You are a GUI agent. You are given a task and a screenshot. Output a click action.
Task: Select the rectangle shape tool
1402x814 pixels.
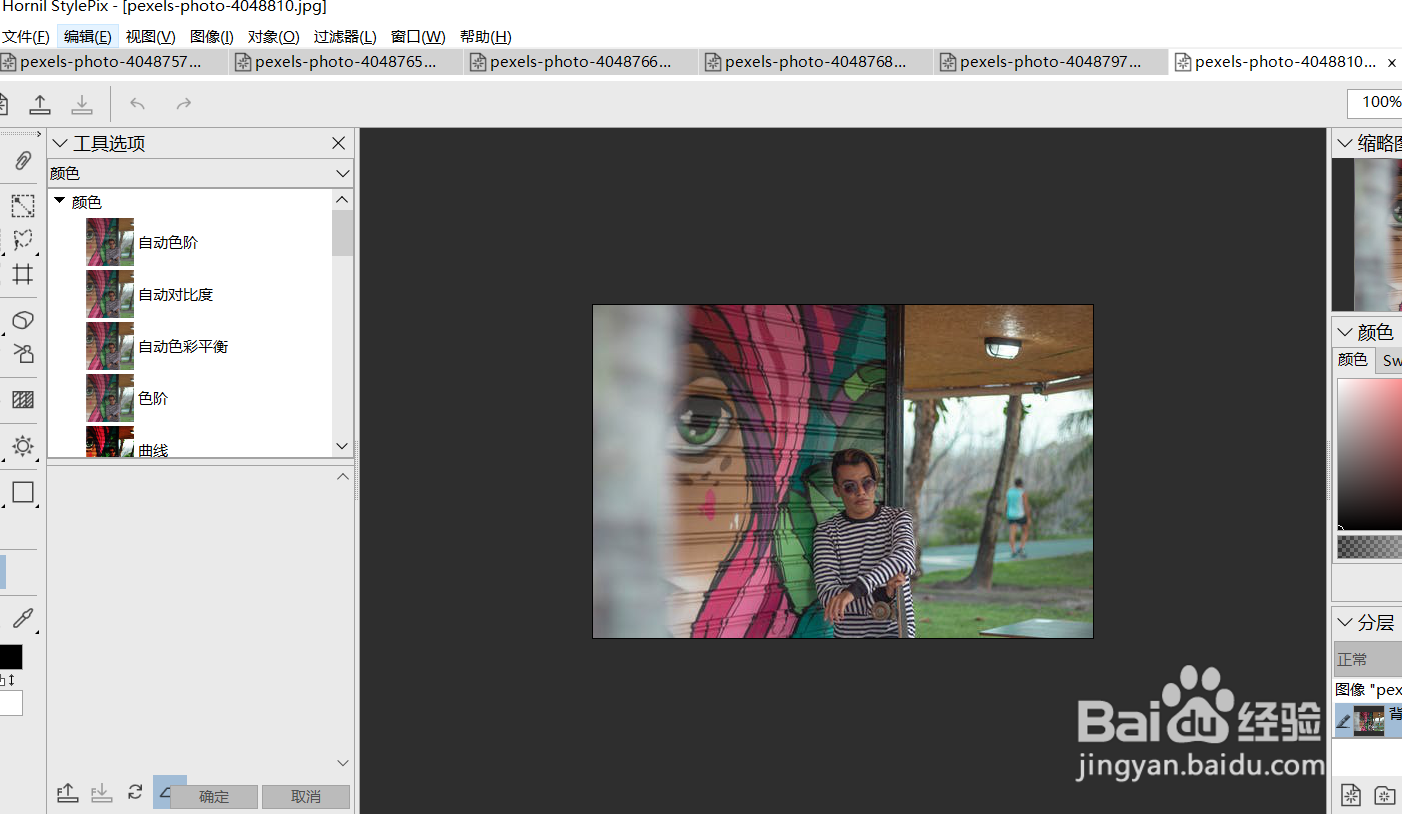pyautogui.click(x=23, y=492)
